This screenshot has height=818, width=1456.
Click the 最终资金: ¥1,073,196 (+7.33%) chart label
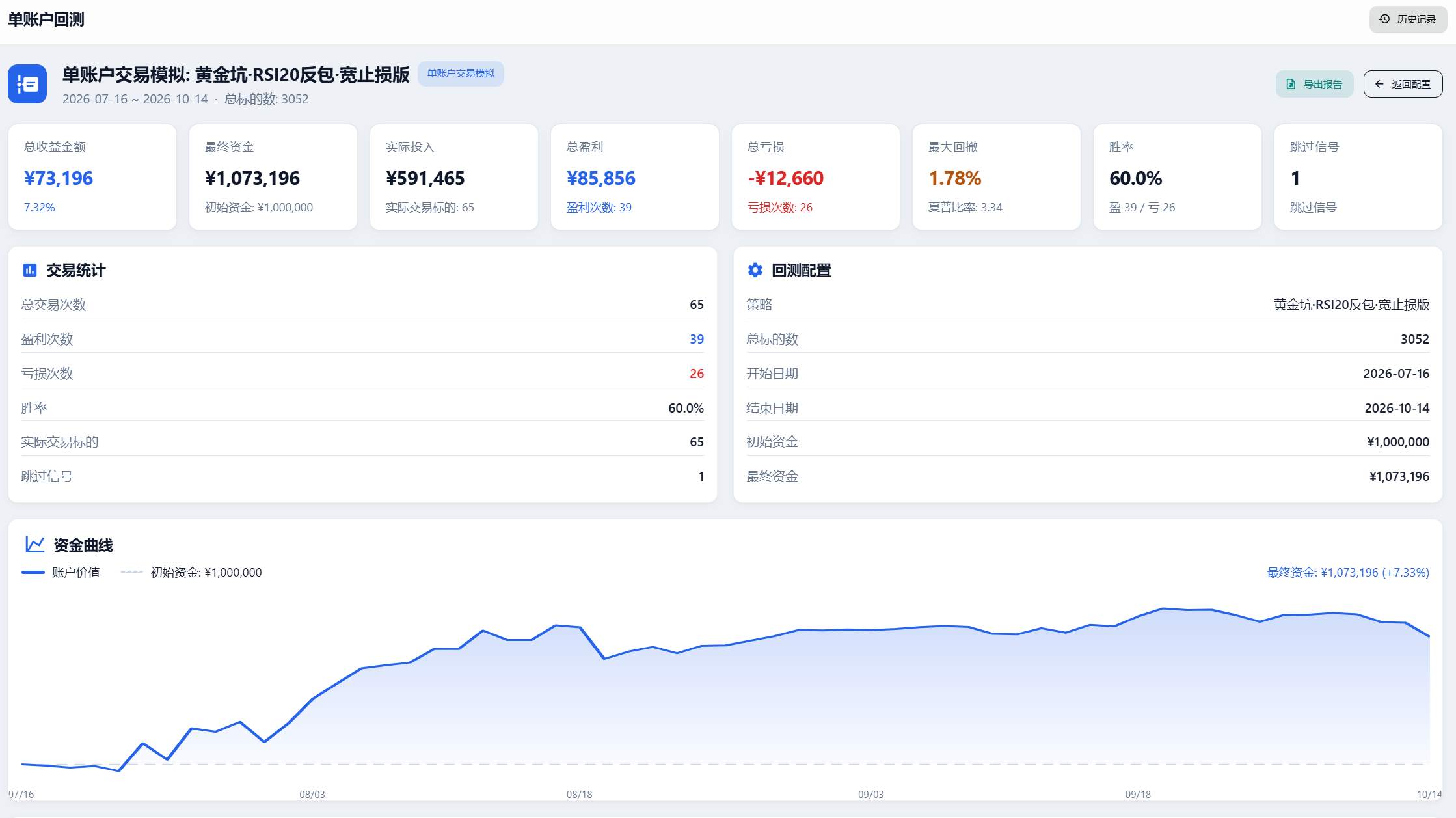pyautogui.click(x=1348, y=573)
